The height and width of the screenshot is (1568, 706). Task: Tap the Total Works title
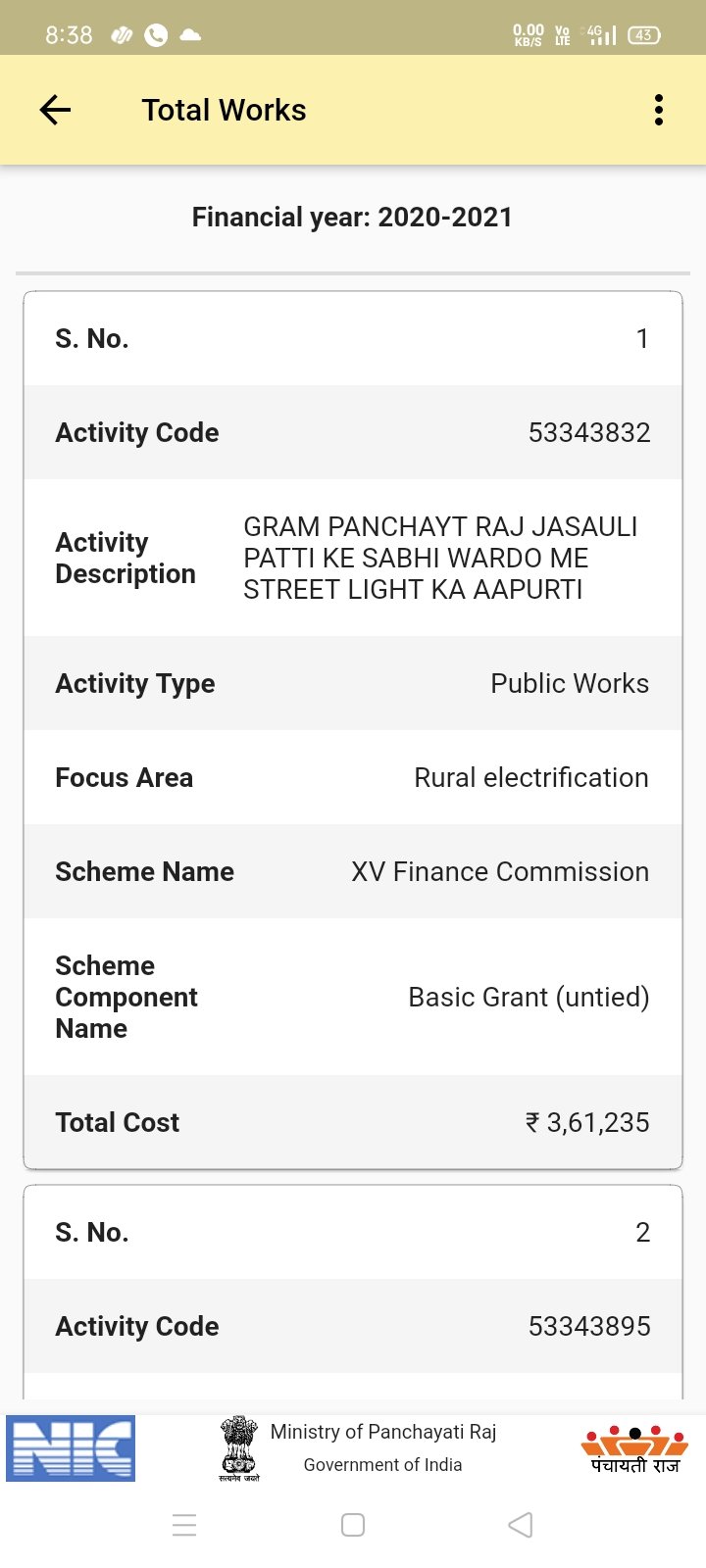click(224, 110)
